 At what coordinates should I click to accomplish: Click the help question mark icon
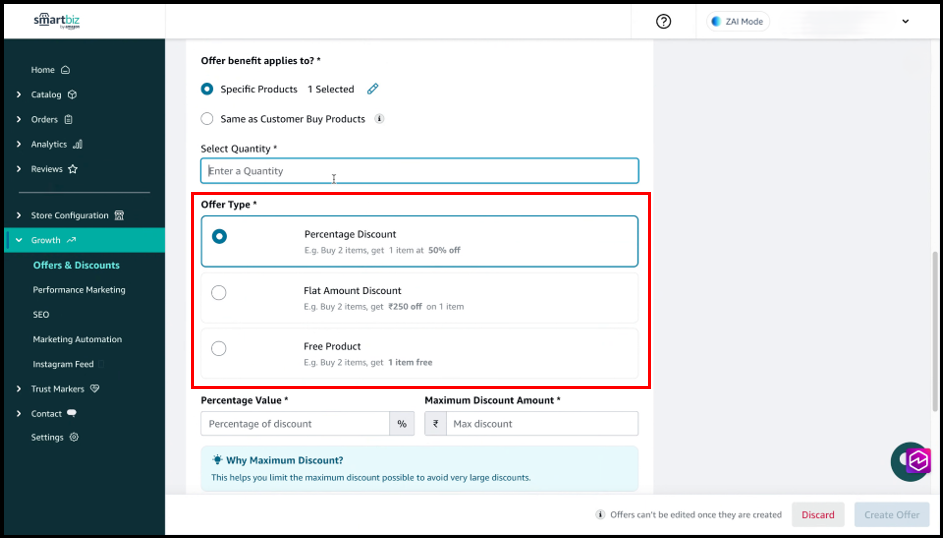coord(664,21)
